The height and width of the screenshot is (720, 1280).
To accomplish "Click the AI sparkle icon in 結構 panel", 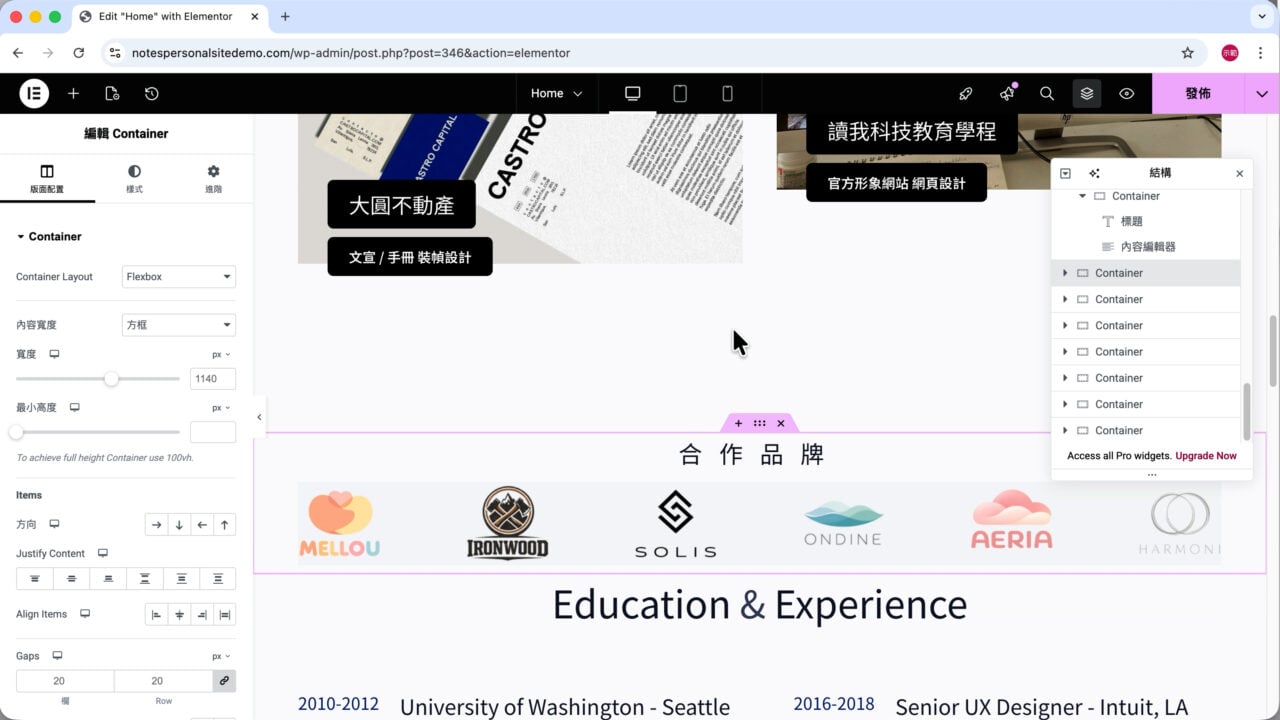I will click(1094, 173).
